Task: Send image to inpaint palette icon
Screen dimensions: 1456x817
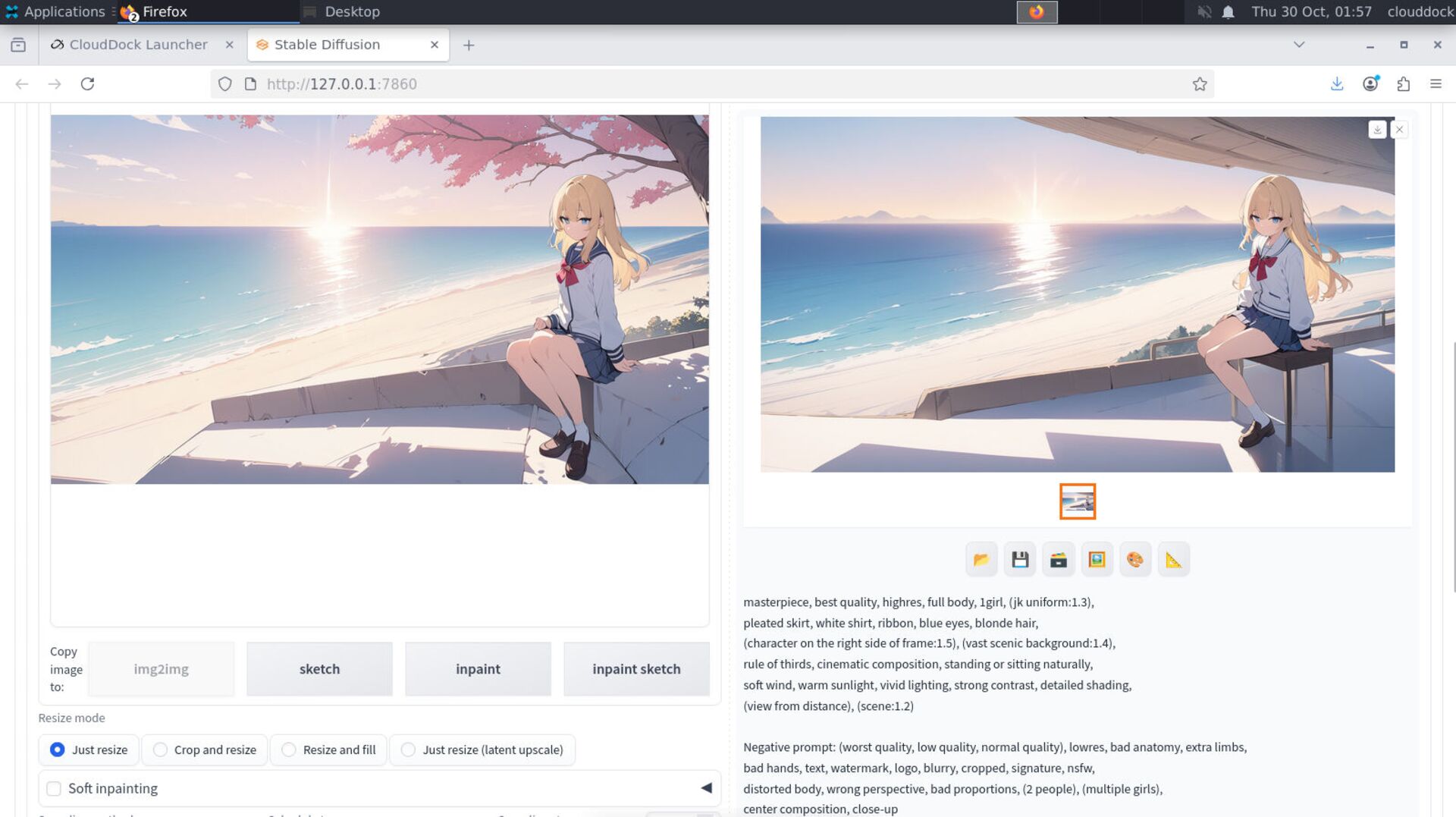Action: [1135, 560]
